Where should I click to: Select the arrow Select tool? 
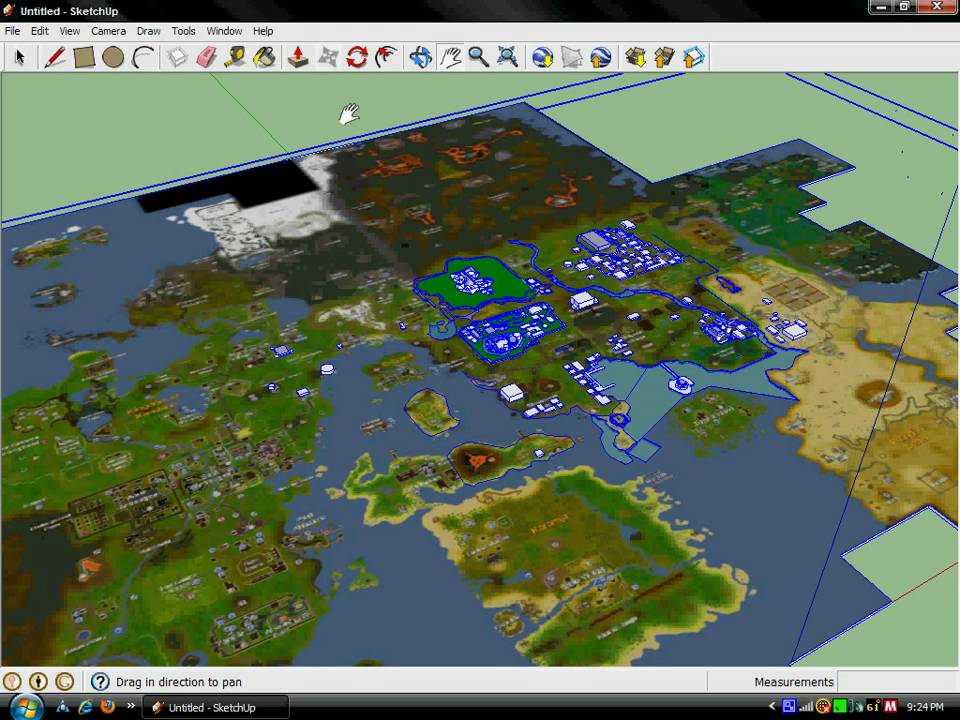pos(20,58)
